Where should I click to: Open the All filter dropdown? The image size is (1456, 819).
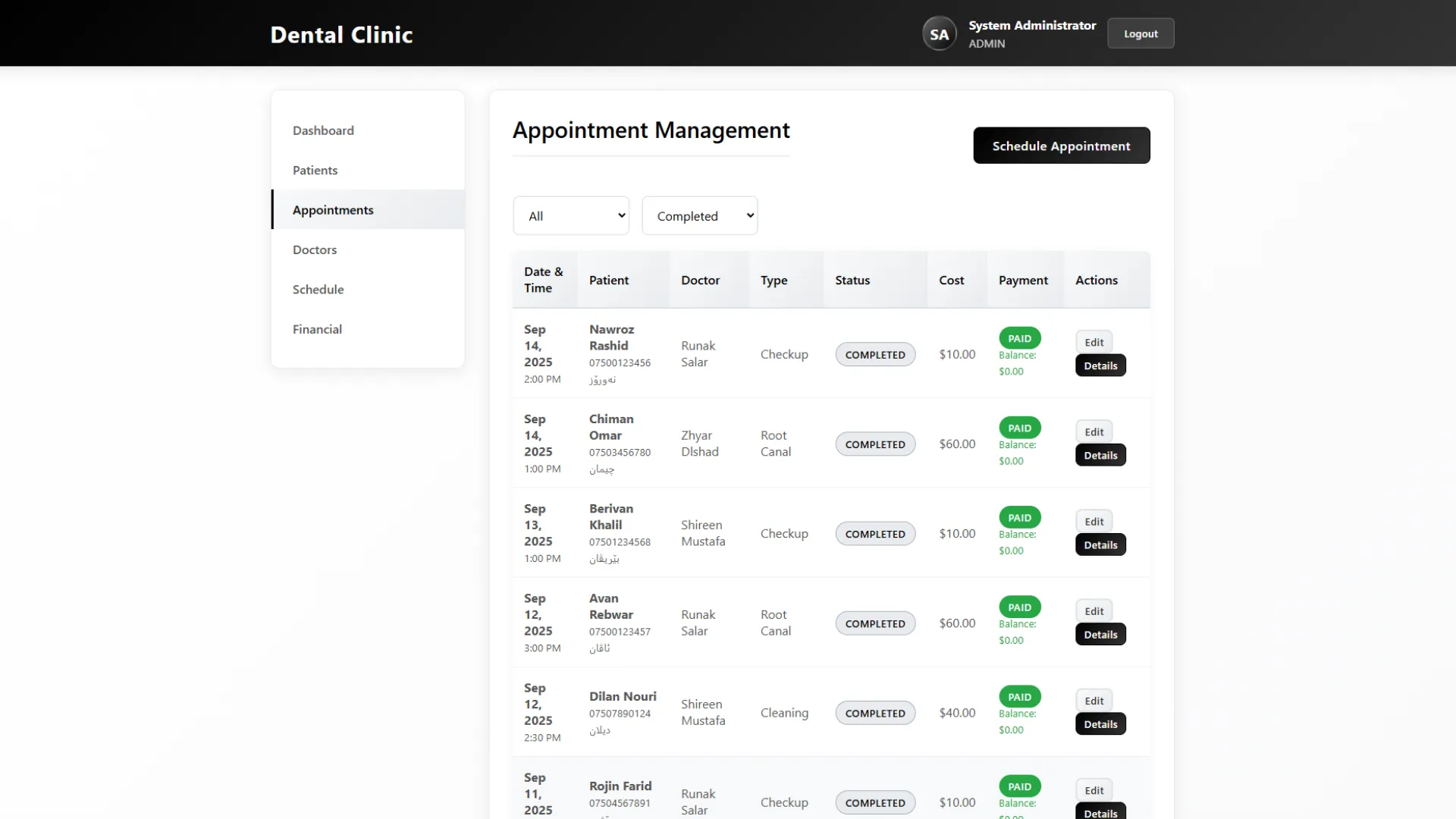click(x=571, y=216)
